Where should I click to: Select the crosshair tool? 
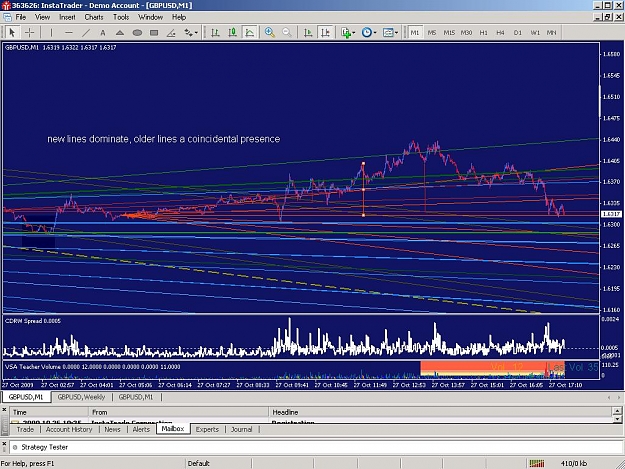point(29,32)
